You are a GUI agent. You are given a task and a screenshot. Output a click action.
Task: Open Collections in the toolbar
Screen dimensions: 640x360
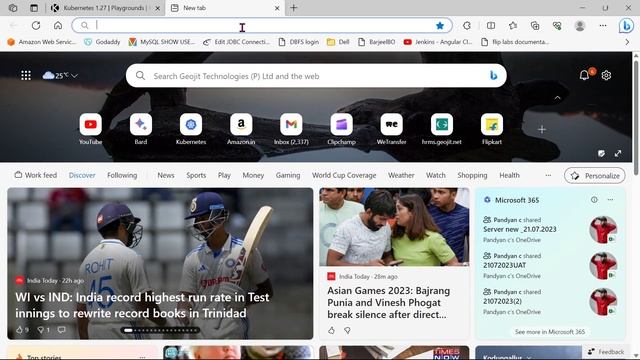[535, 26]
